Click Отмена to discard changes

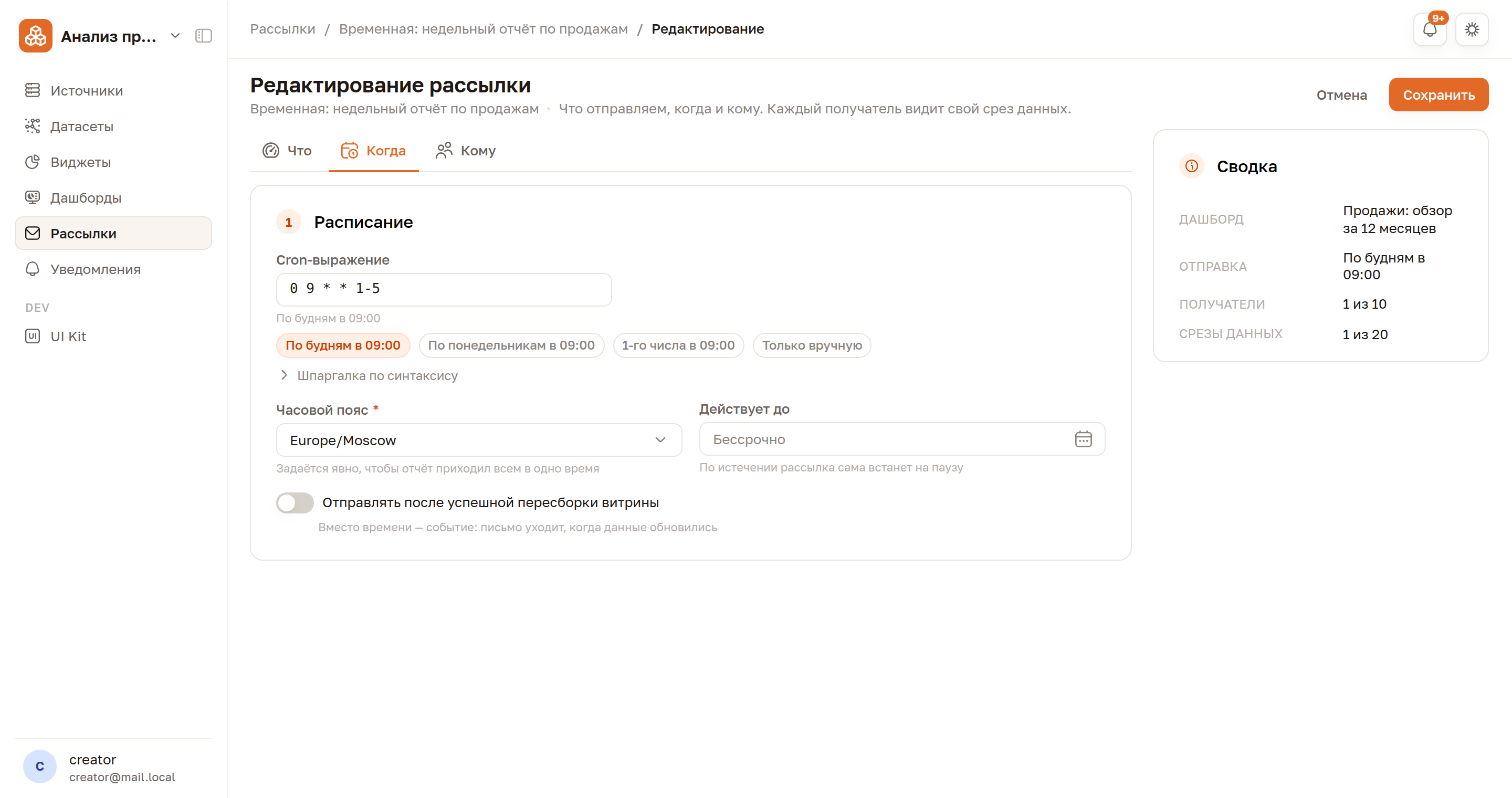[1342, 95]
